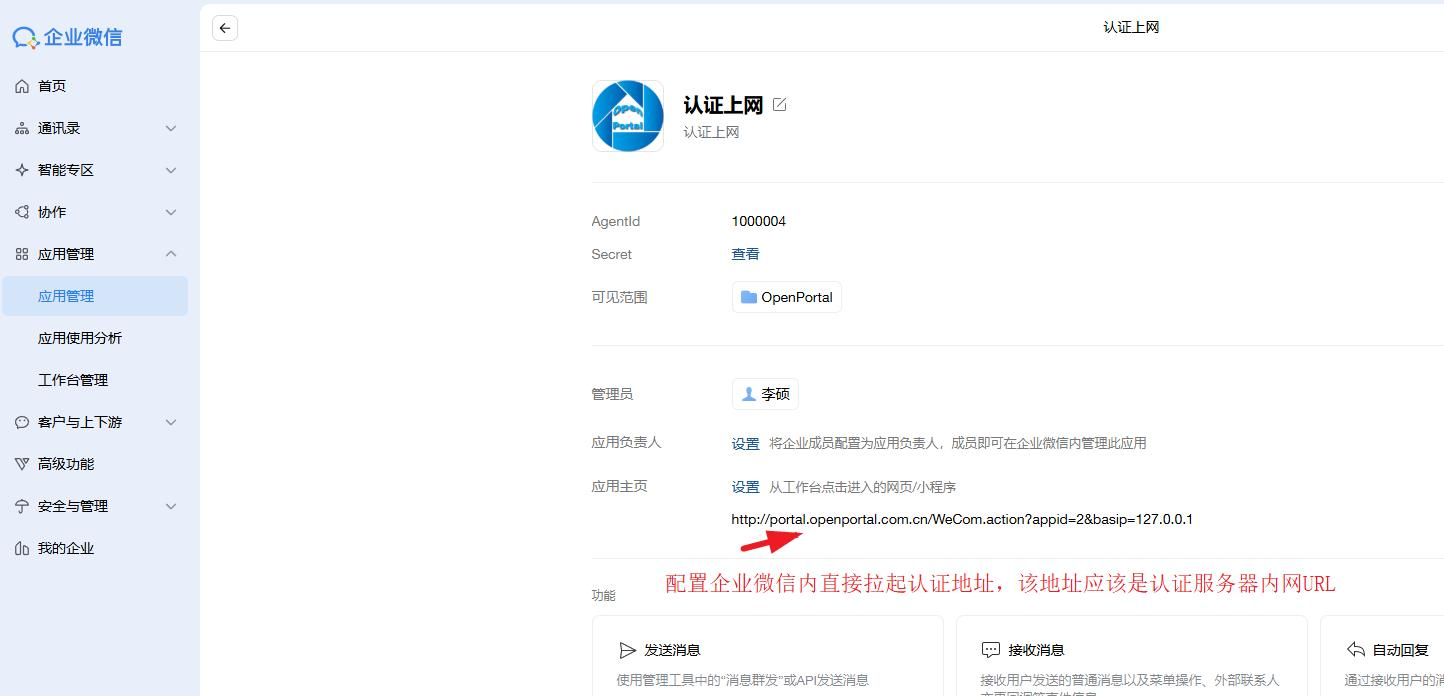Click the 认证上网 app title
Screen dimensions: 1444x696
[723, 105]
